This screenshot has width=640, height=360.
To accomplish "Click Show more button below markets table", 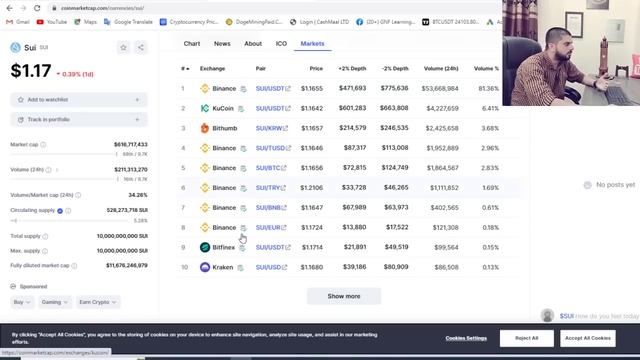I will [x=344, y=296].
